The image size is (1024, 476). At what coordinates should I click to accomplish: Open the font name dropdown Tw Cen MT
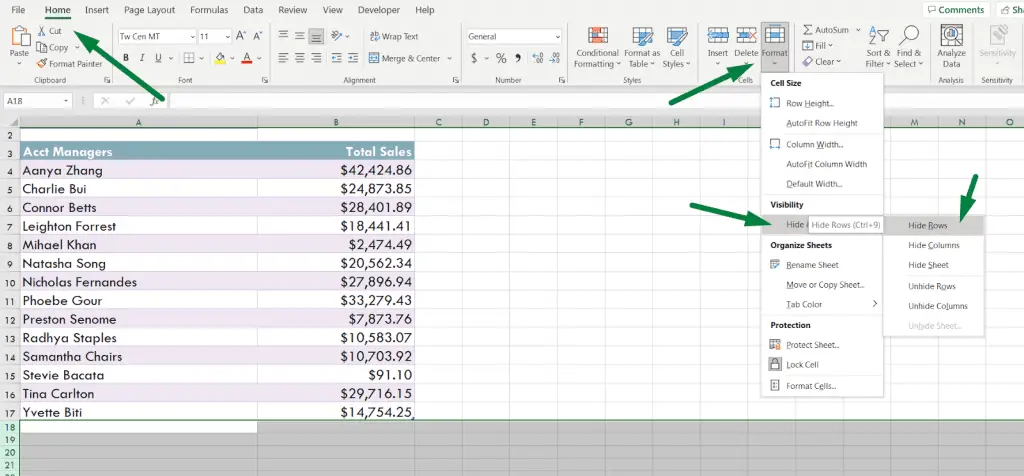coord(193,37)
